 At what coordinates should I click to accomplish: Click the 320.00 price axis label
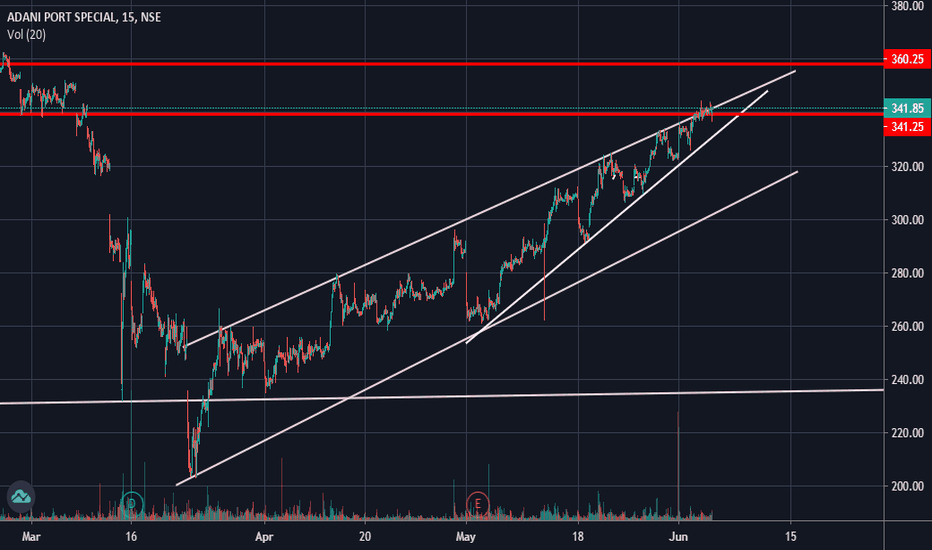907,166
